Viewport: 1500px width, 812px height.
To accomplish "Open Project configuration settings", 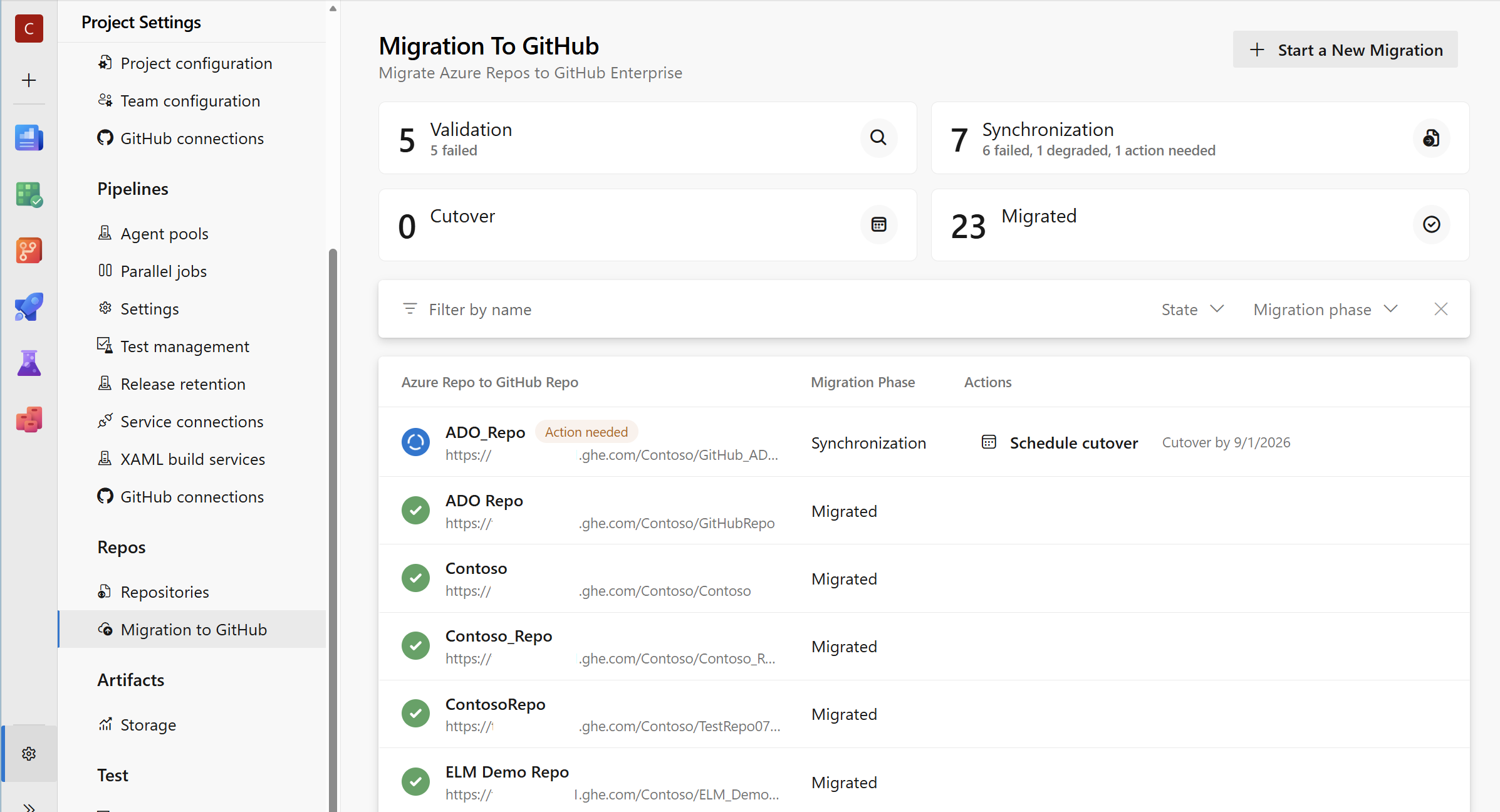I will (x=192, y=63).
